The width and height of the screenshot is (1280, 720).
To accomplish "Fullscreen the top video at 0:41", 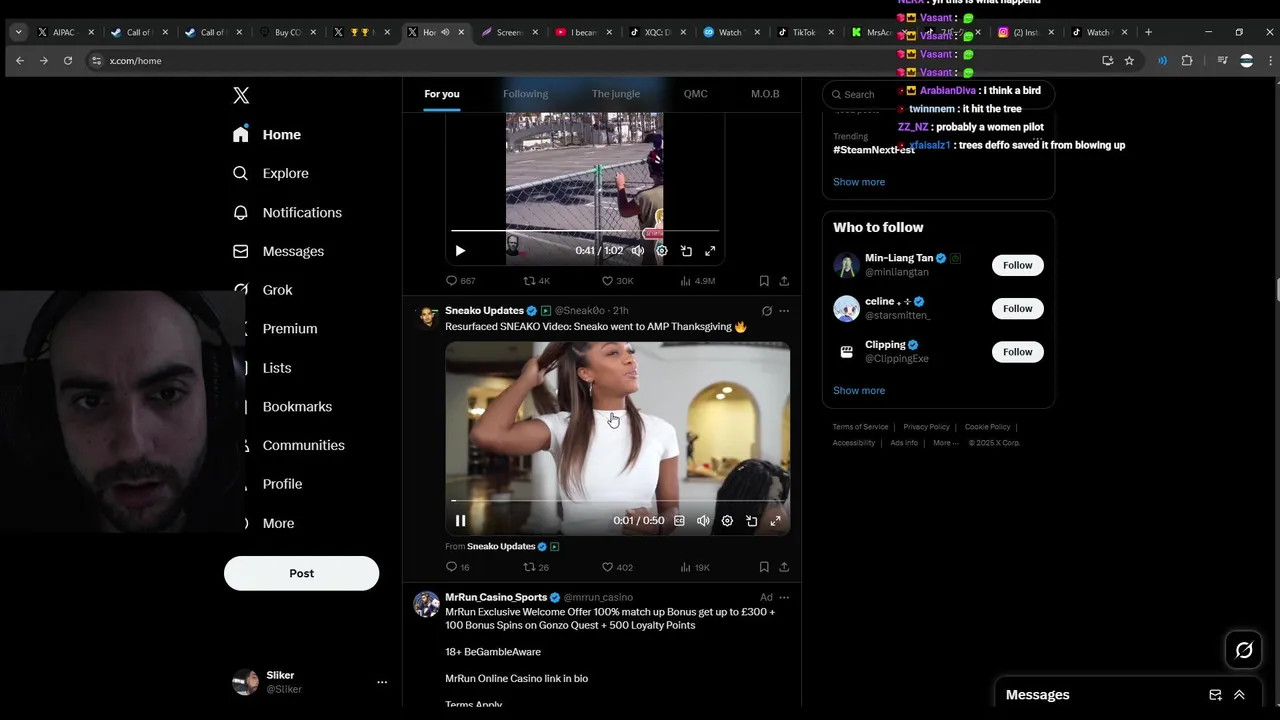I will 710,251.
